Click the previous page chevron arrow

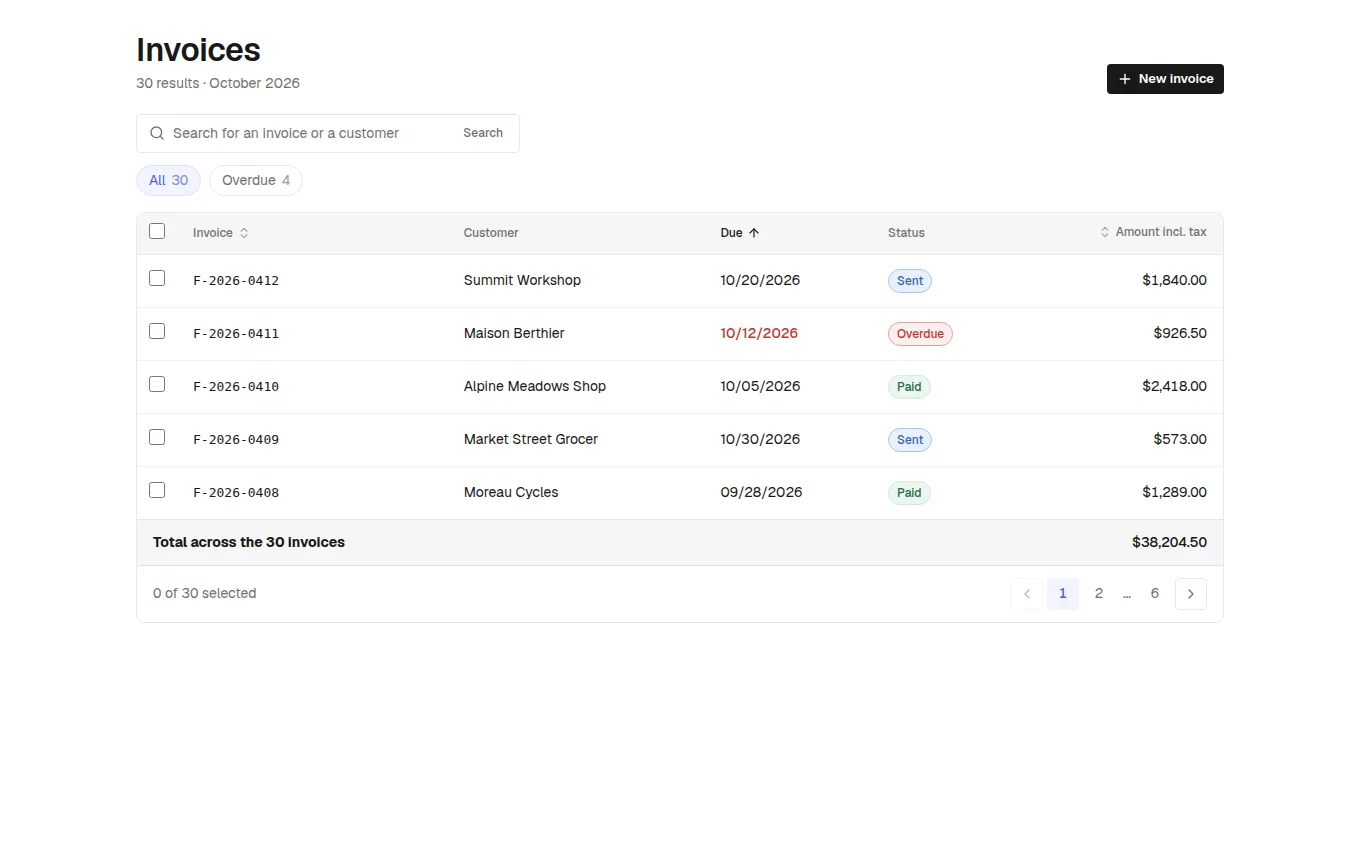click(1026, 594)
